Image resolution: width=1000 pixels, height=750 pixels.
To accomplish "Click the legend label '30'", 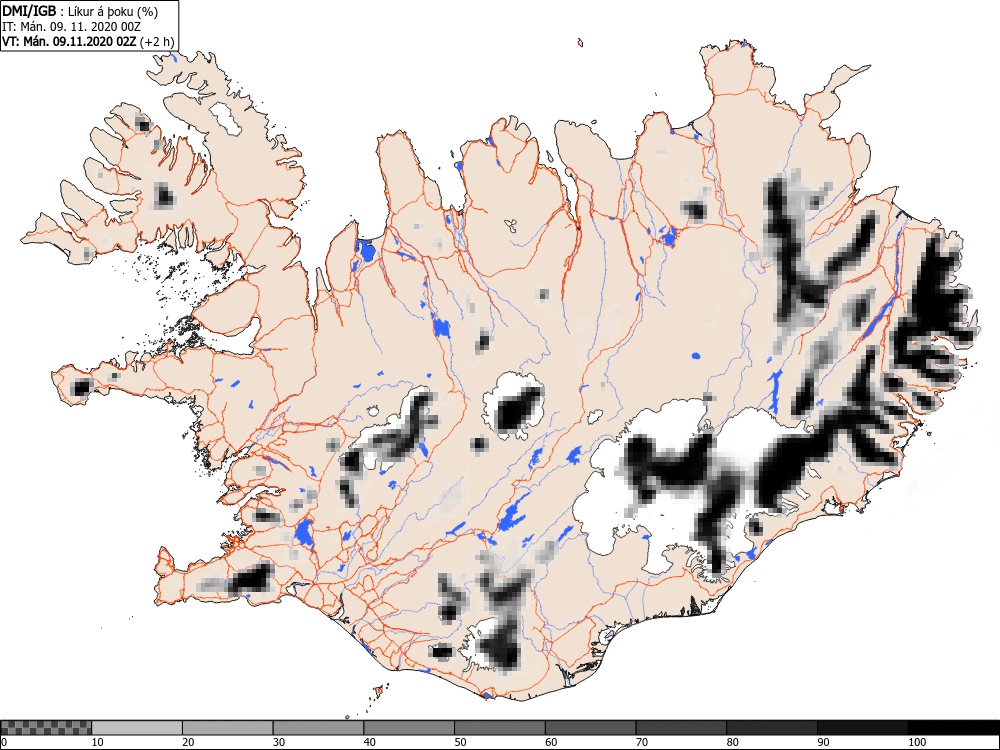I will (279, 742).
